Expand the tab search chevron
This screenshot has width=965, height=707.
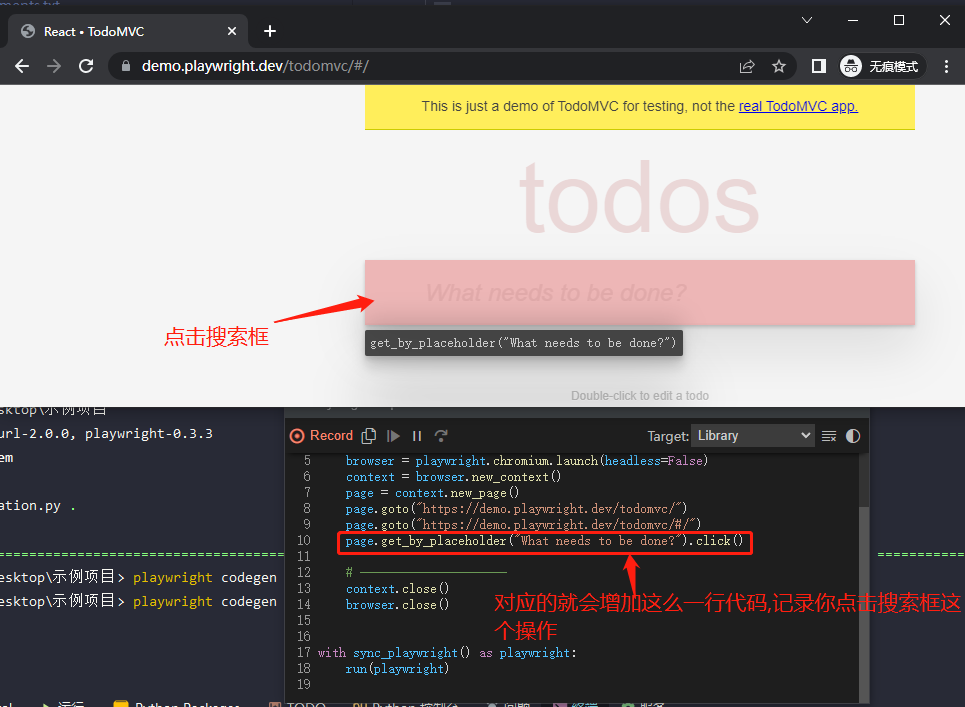click(x=807, y=20)
